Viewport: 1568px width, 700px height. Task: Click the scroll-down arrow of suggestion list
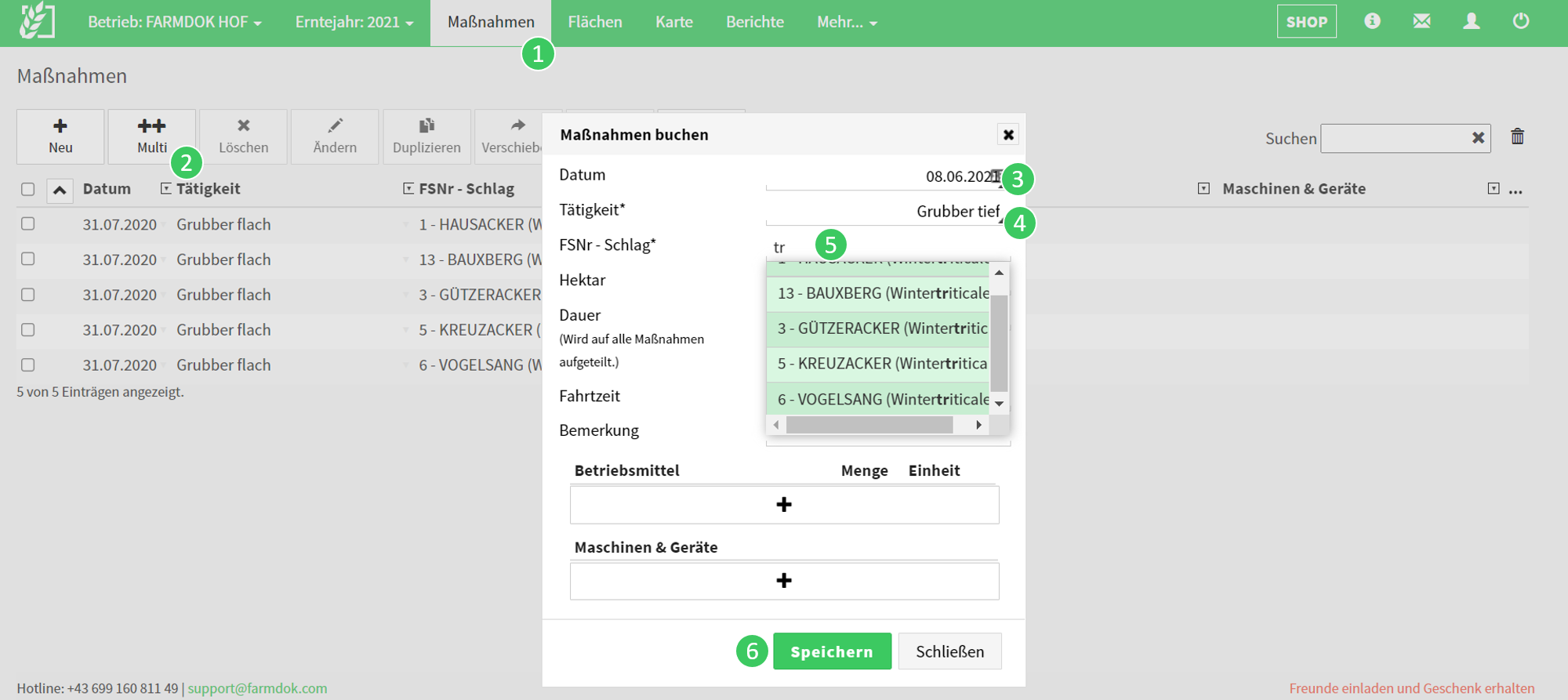999,403
